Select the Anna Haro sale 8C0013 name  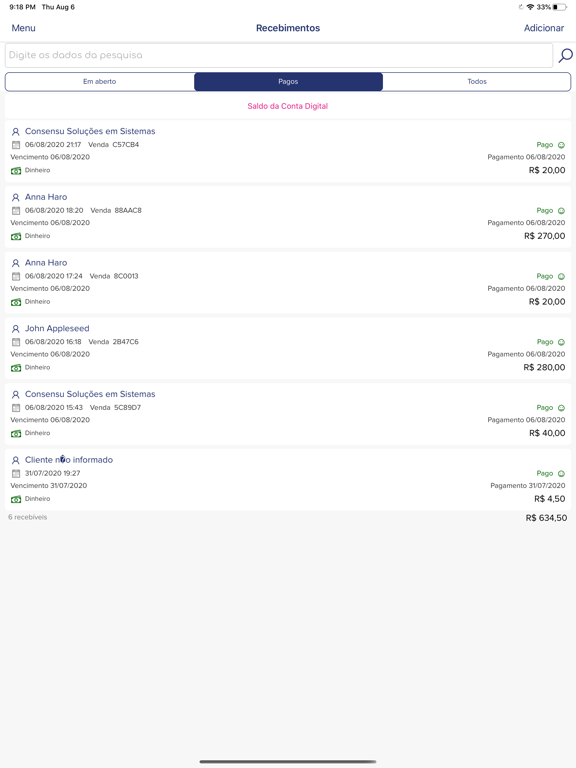pos(46,263)
